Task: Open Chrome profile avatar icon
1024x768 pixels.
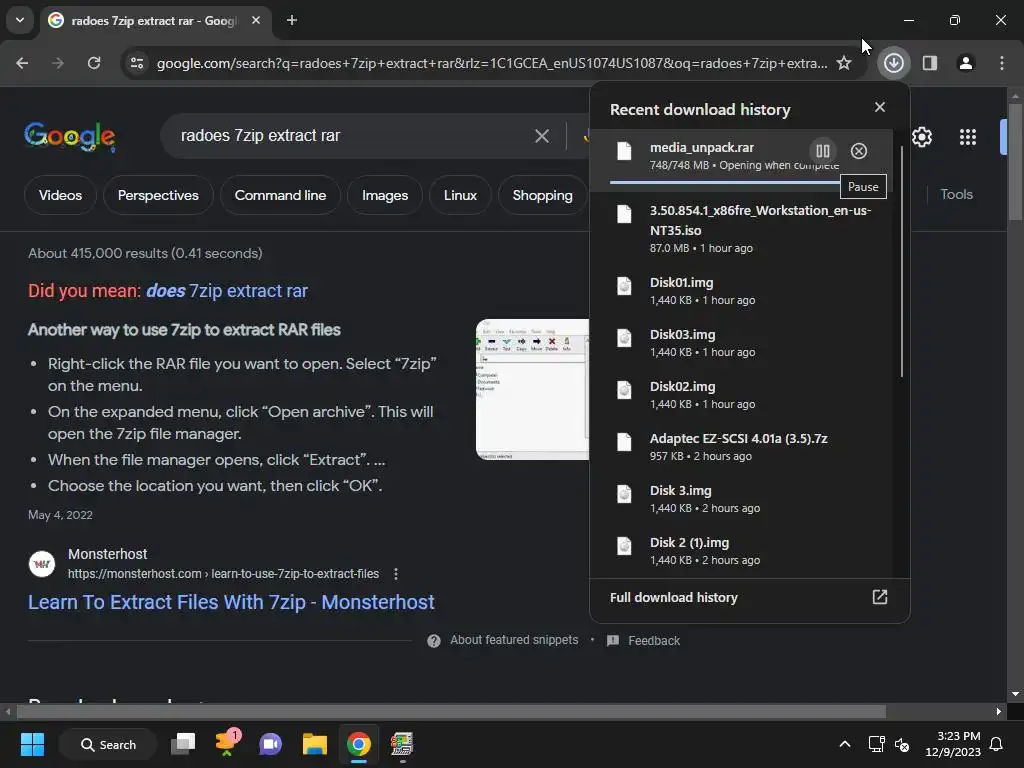Action: (965, 63)
